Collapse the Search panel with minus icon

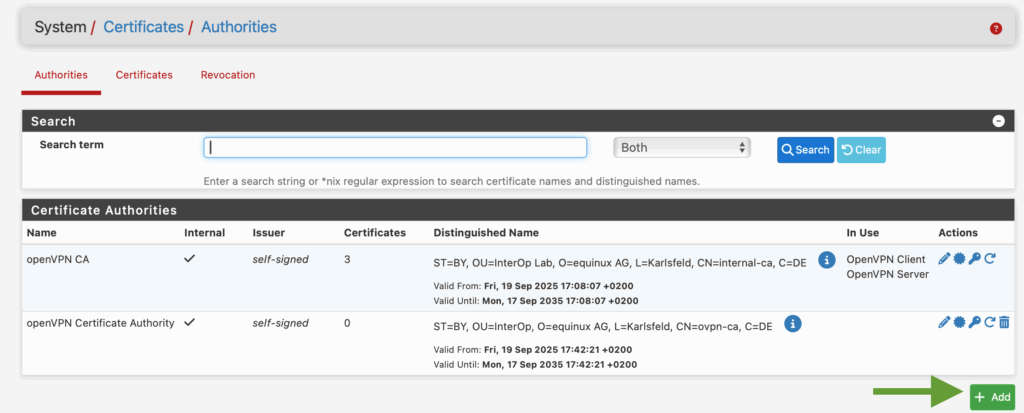coord(997,121)
